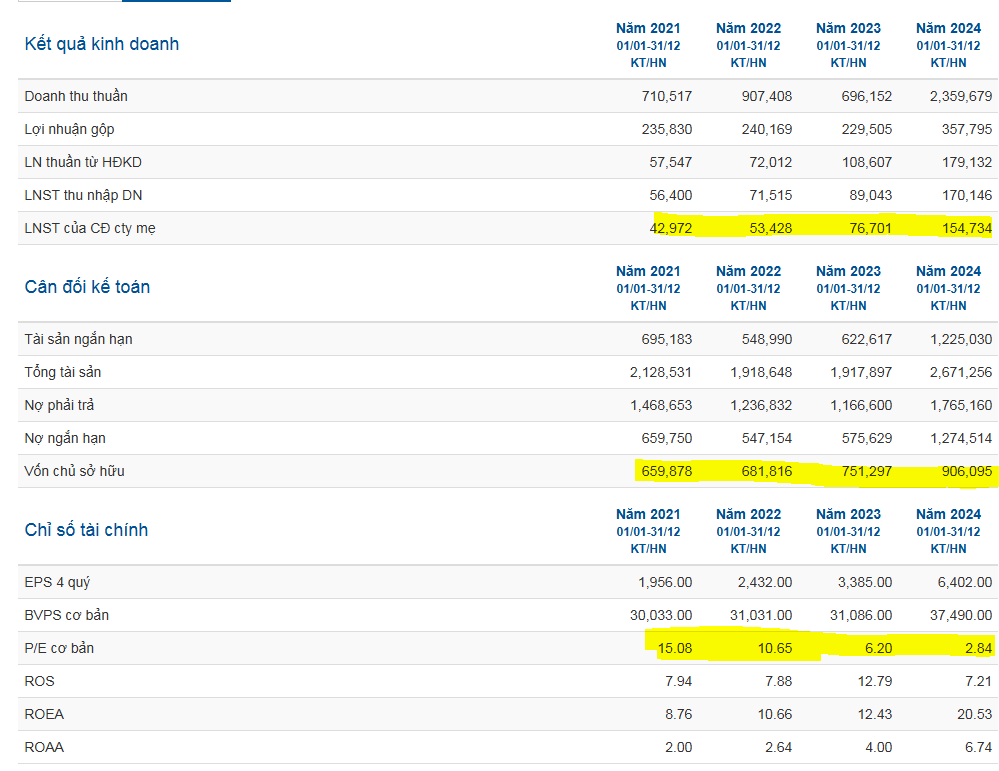Image resolution: width=999 pixels, height=771 pixels.
Task: Click 'LNST của CĐ cty mẹ' row label
Action: coord(90,228)
